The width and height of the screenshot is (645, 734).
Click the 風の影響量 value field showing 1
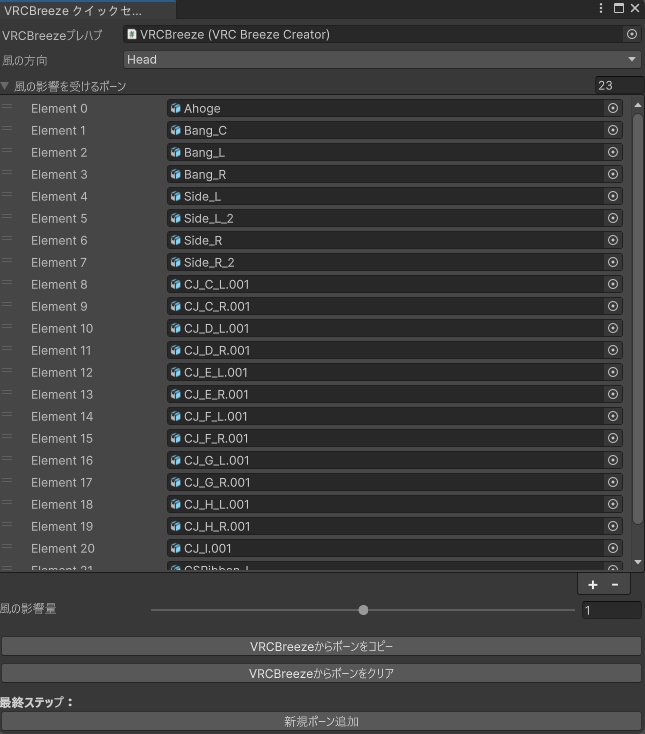pyautogui.click(x=611, y=610)
